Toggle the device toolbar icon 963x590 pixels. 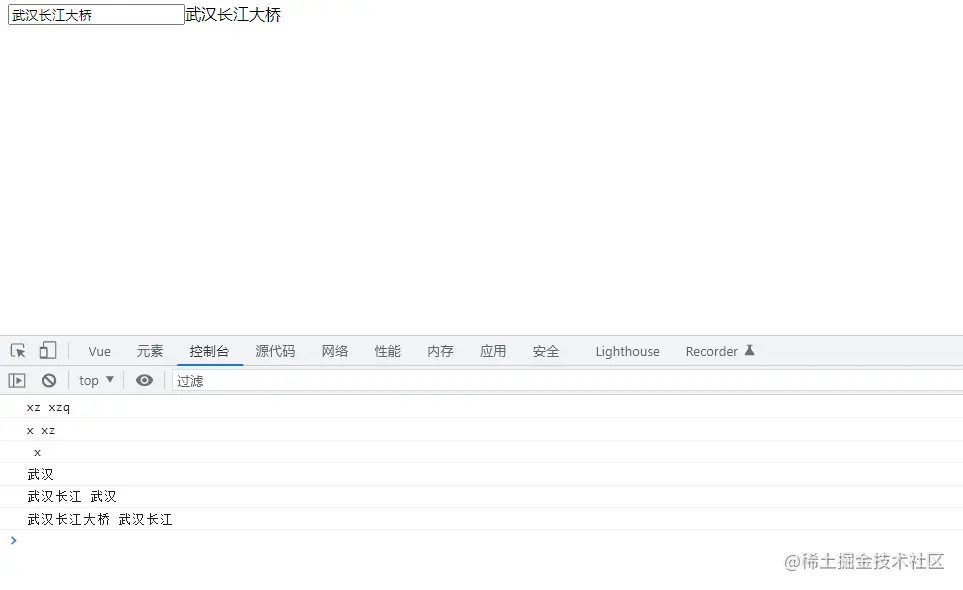(47, 351)
